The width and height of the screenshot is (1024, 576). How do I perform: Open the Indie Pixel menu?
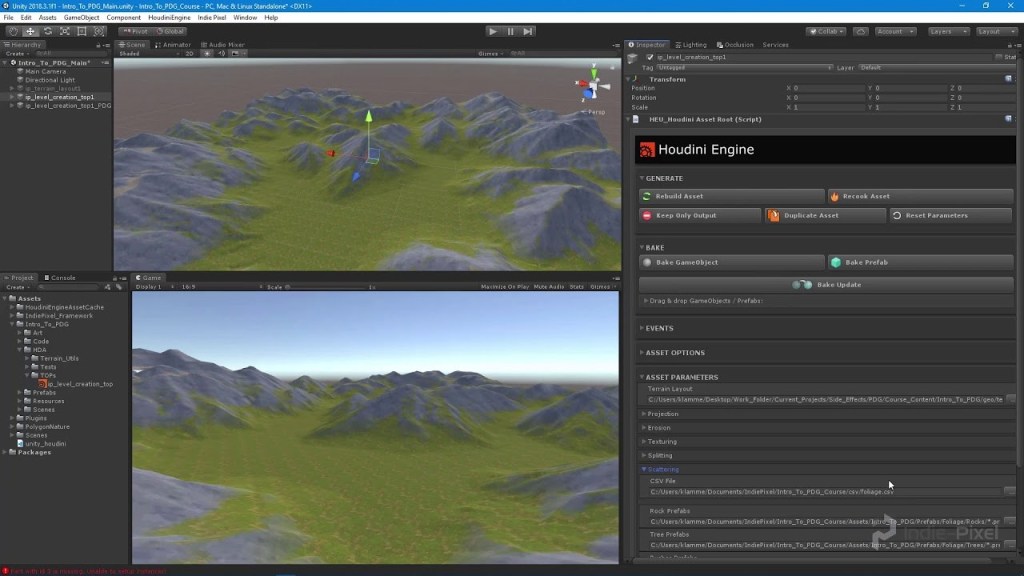tap(212, 18)
